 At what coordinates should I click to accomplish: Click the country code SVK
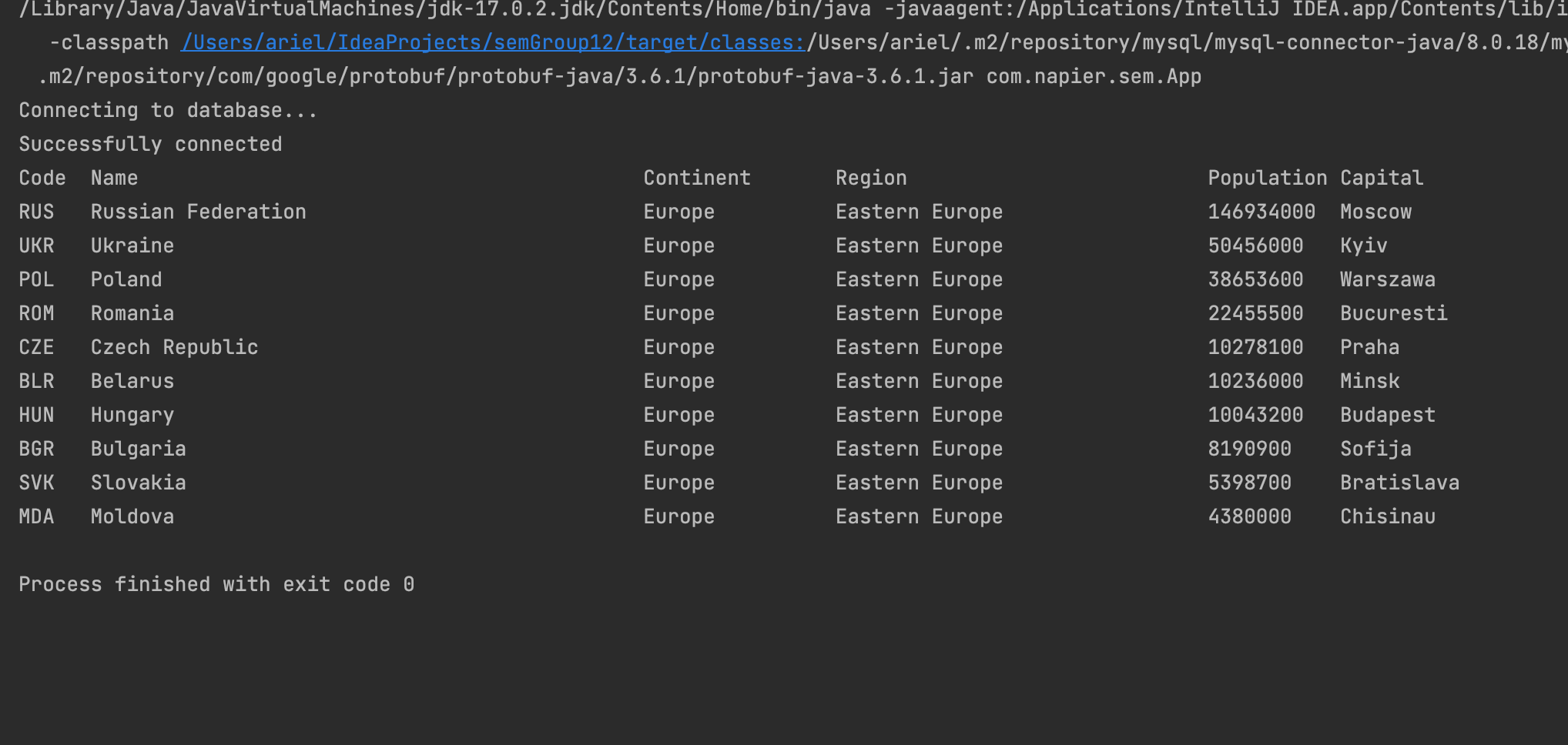(37, 483)
